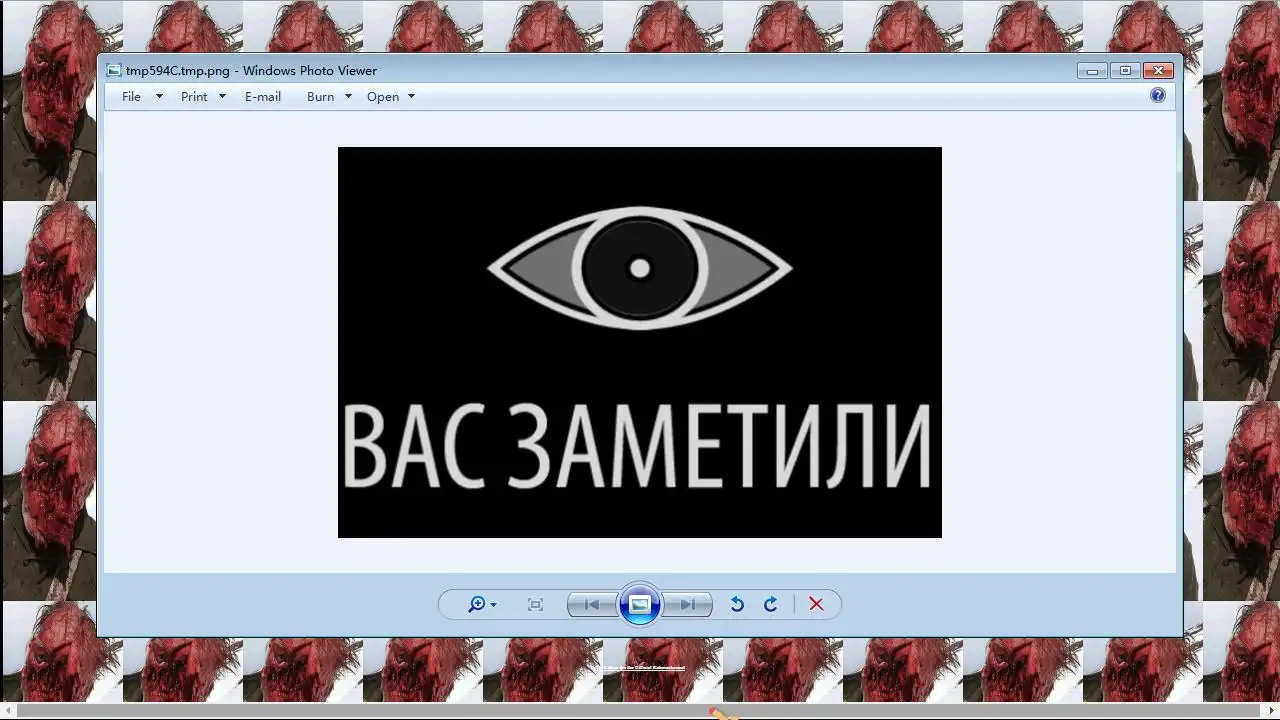Image resolution: width=1280 pixels, height=720 pixels.
Task: Rotate image counterclockwise
Action: pyautogui.click(x=737, y=604)
